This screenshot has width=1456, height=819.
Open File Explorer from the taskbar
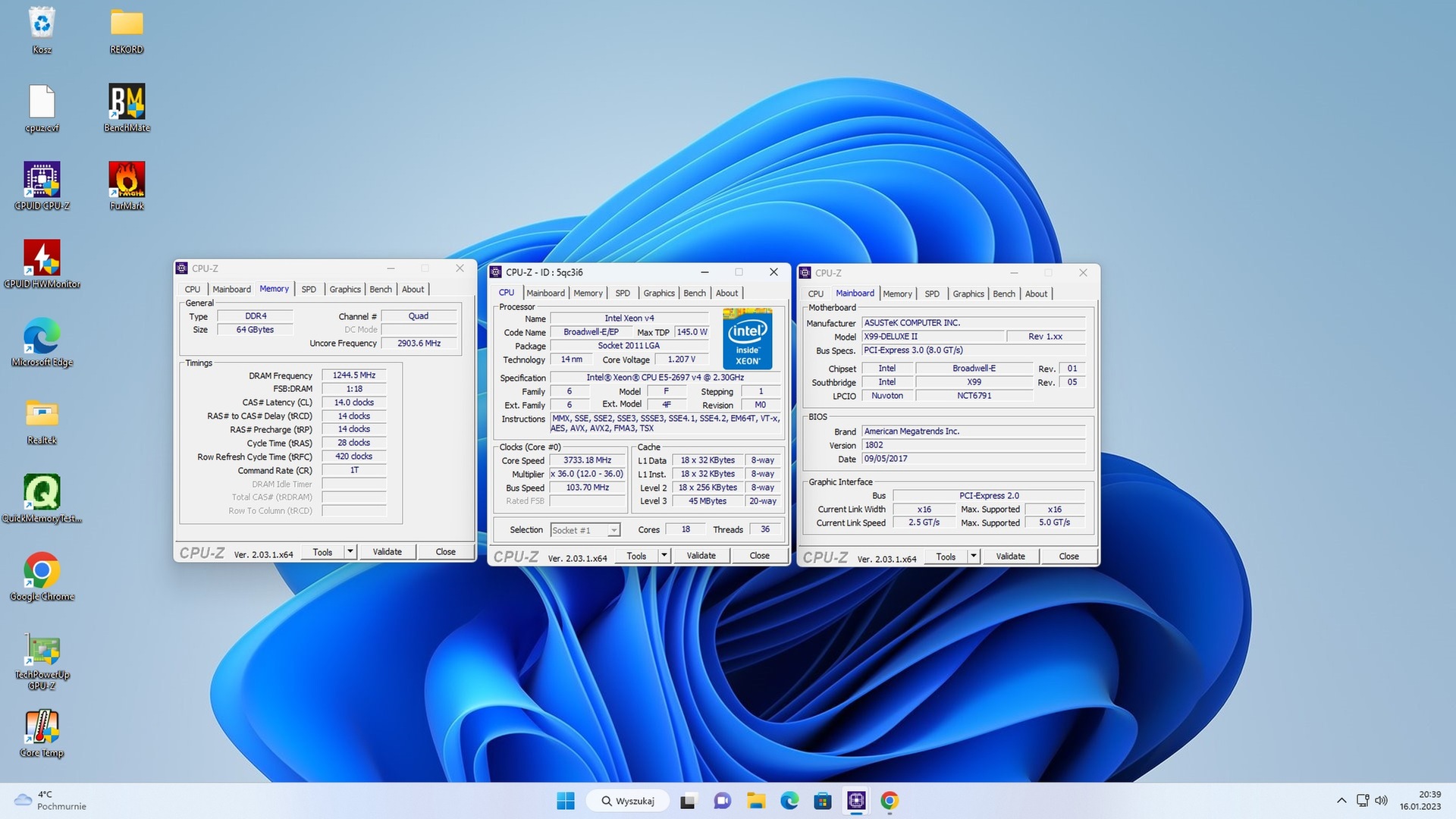(755, 801)
